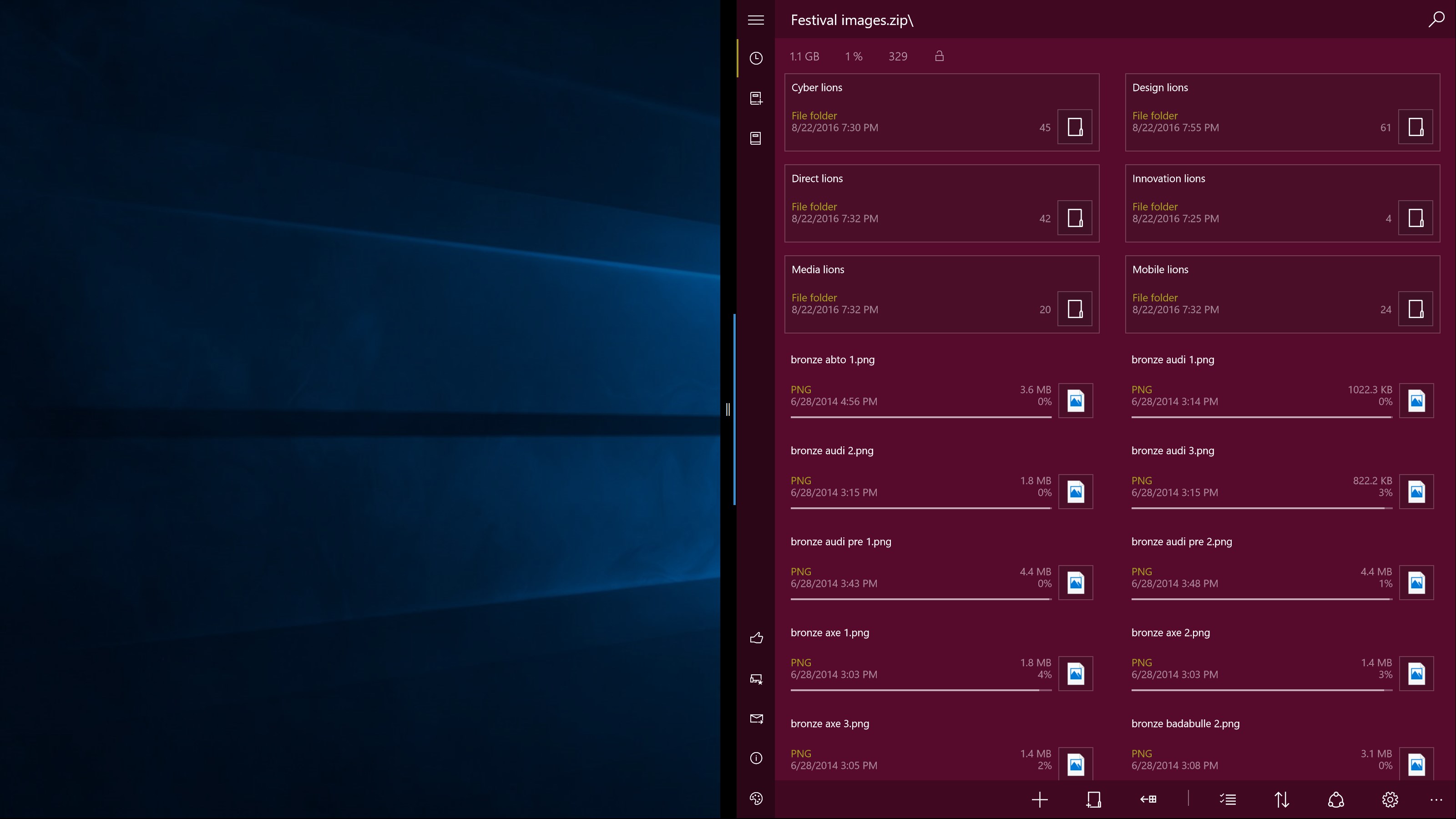Open the color palette theme icon
Viewport: 1456px width, 819px height.
click(756, 799)
